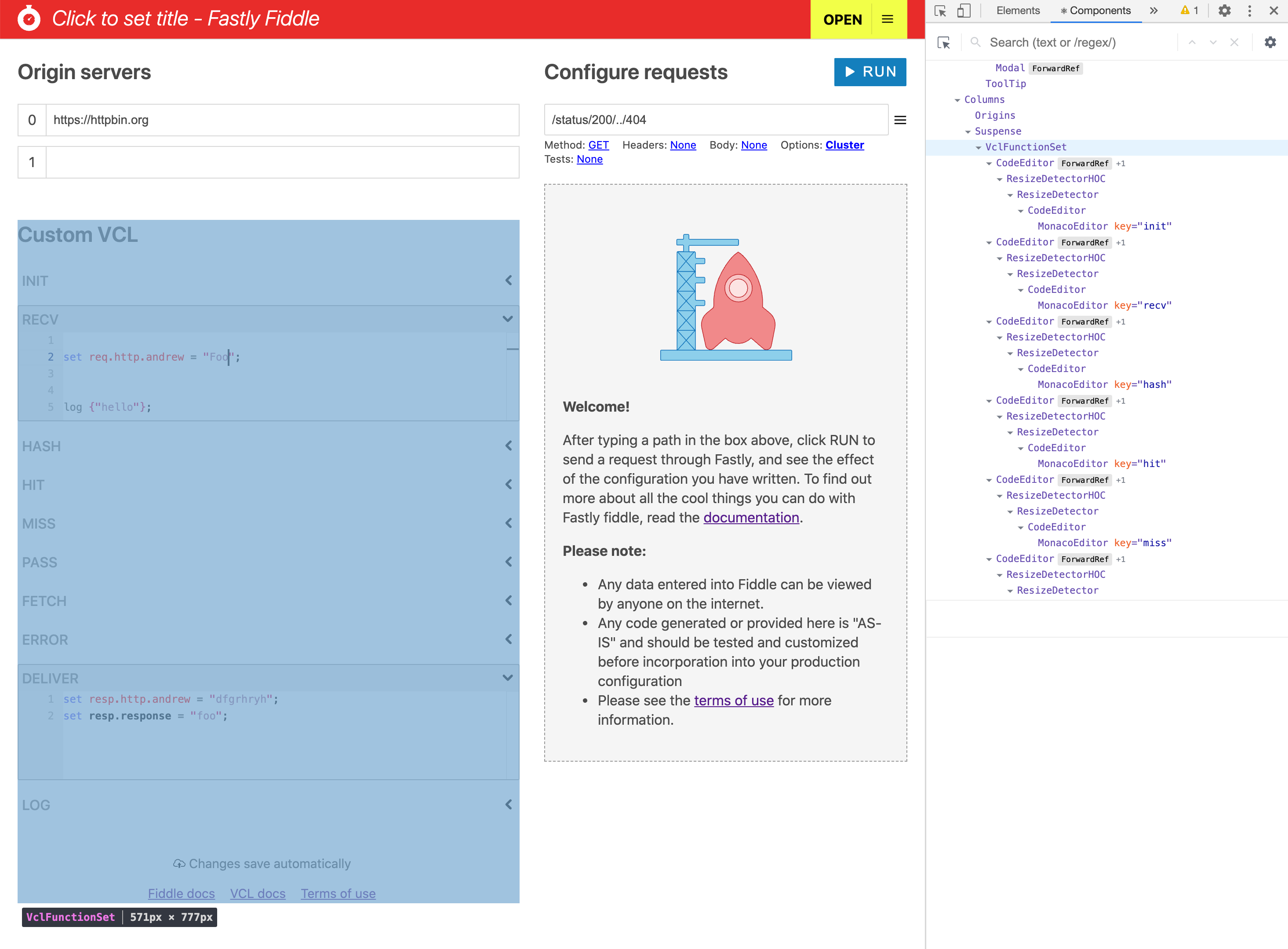Open DevTools settings gear in the top bar
Viewport: 1288px width, 949px height.
point(1224,11)
